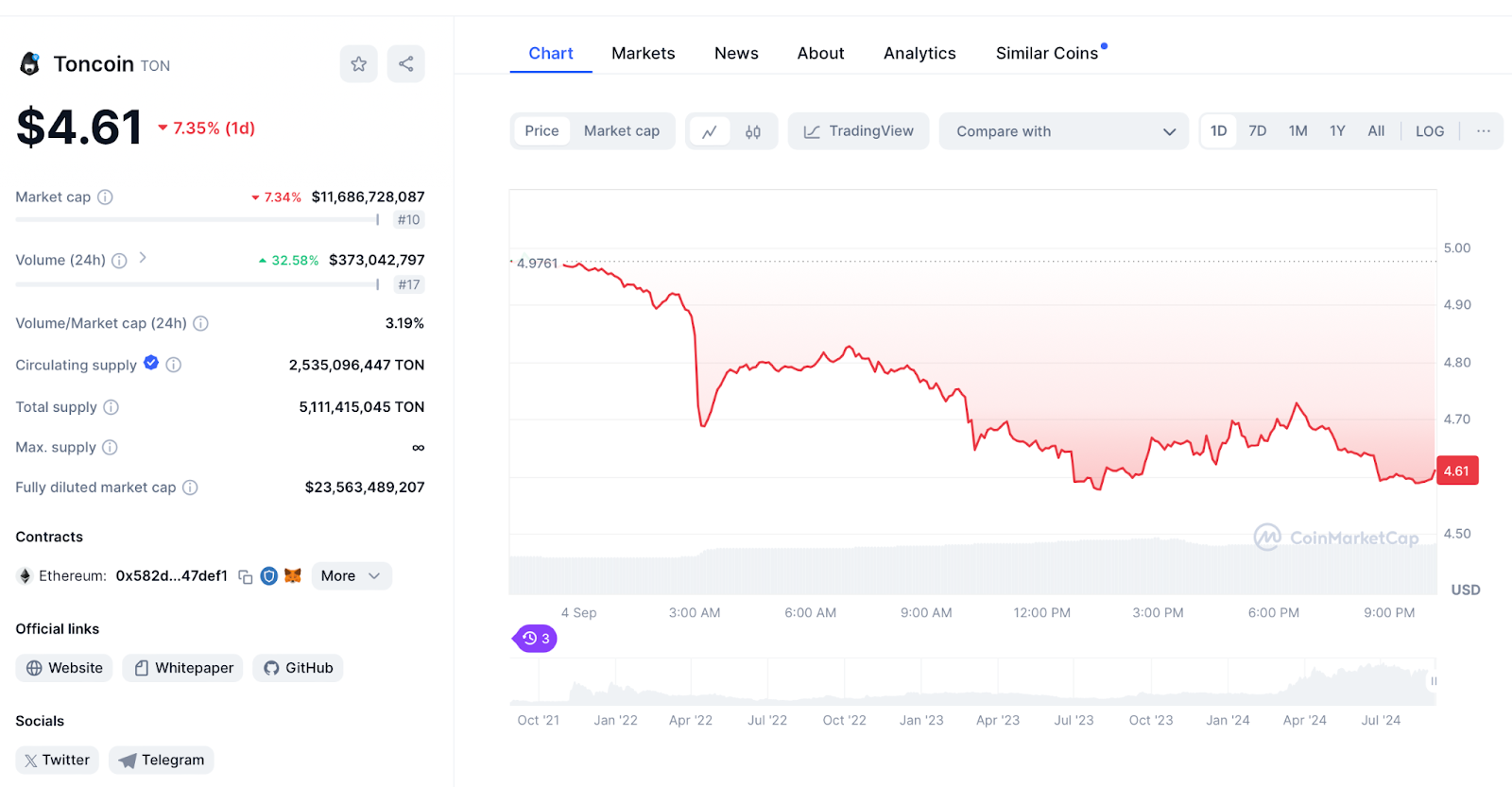Viewport: 1512px width, 787px height.
Task: Select the 7D time range
Action: [1257, 131]
